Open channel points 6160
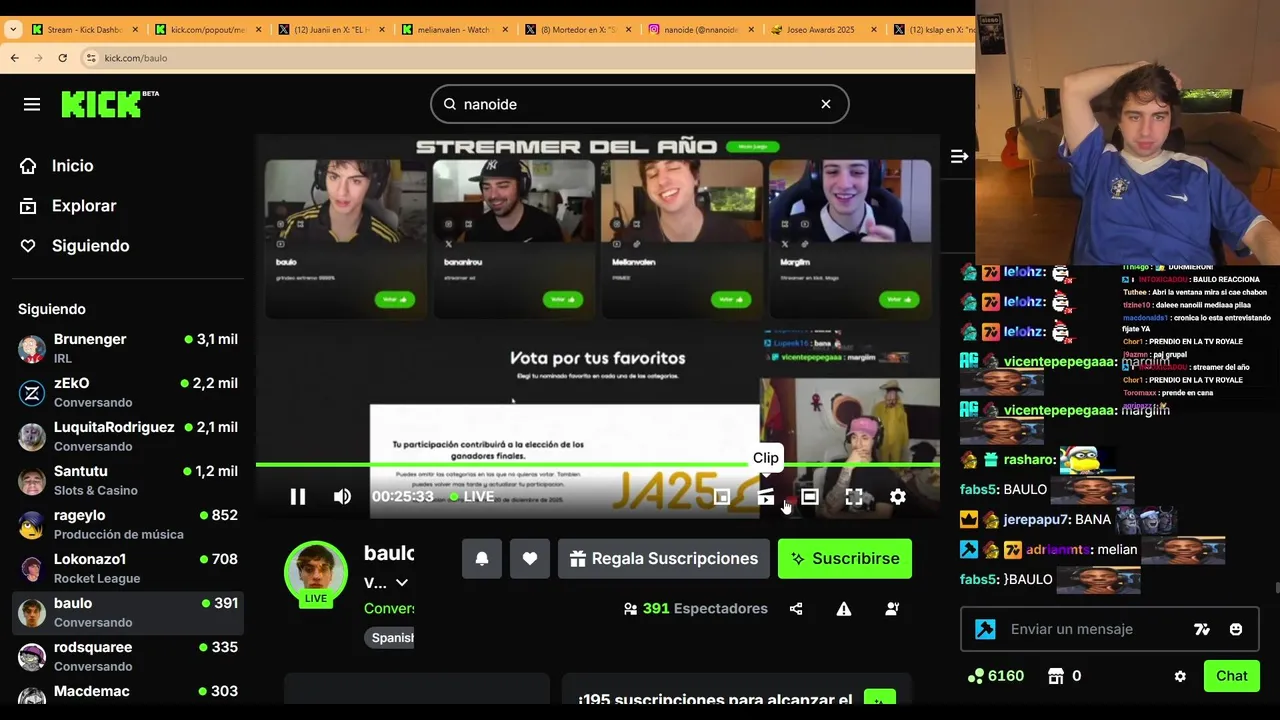This screenshot has width=1280, height=720. coord(996,676)
